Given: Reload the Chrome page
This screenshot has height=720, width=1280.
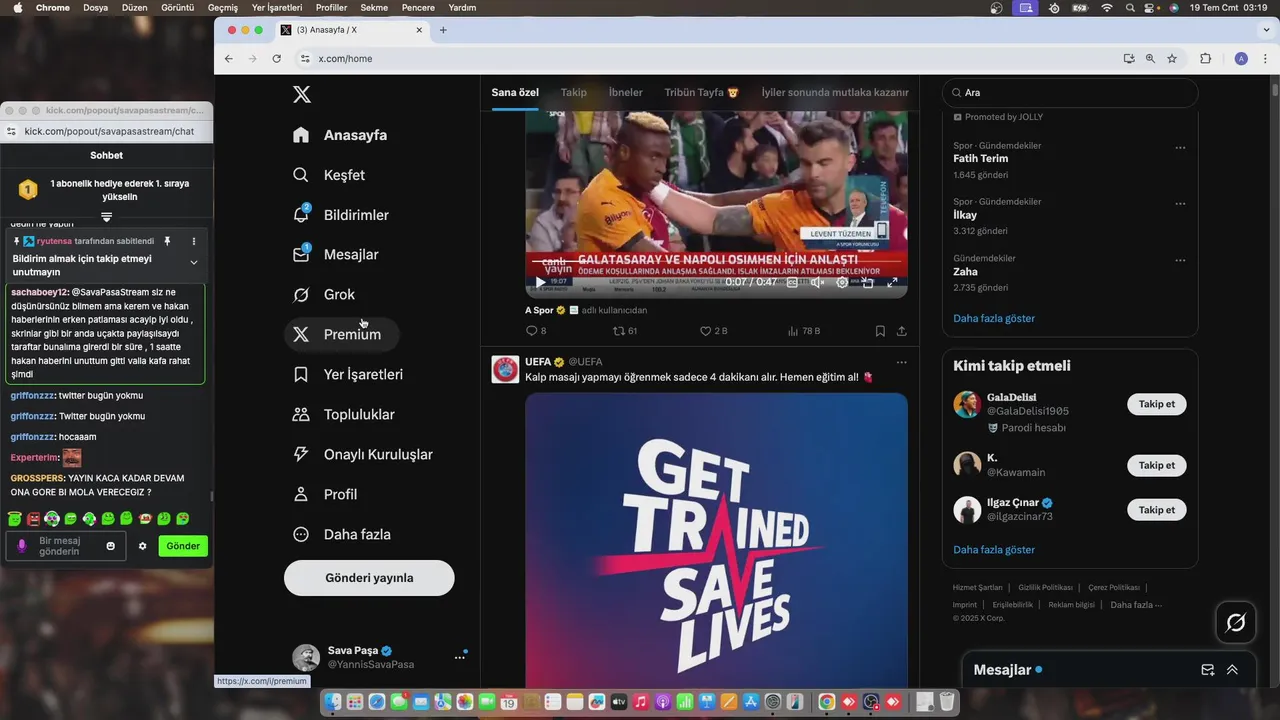Looking at the screenshot, I should (277, 59).
